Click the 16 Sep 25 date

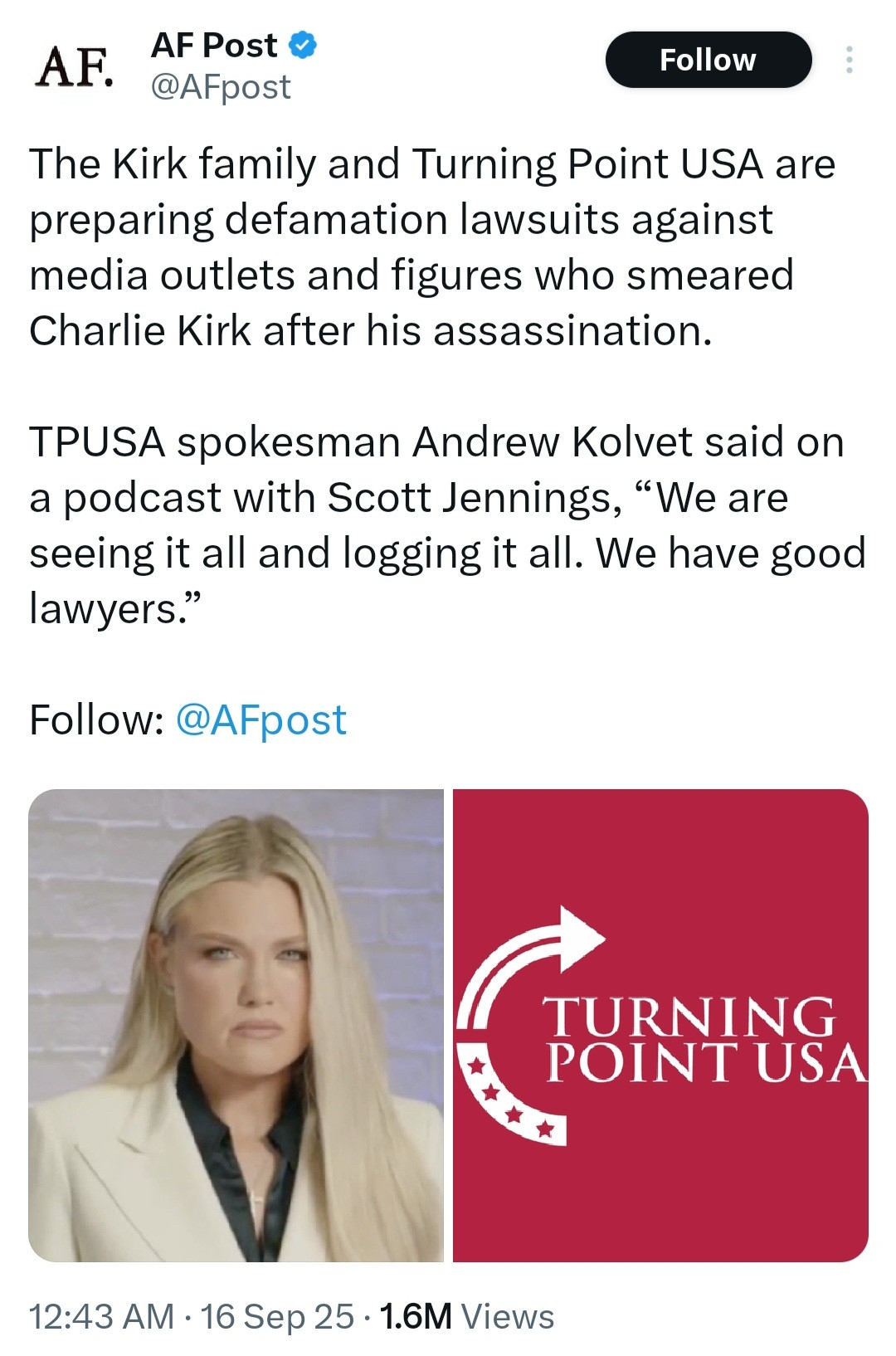point(277,1317)
